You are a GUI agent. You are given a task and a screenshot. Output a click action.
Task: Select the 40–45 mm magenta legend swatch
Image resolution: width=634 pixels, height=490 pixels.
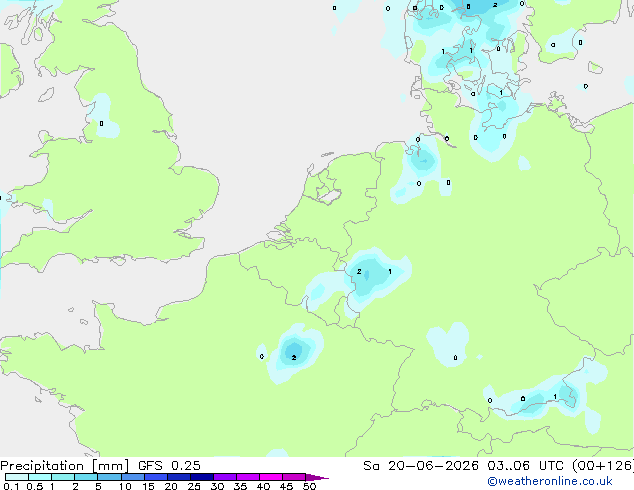point(271,477)
